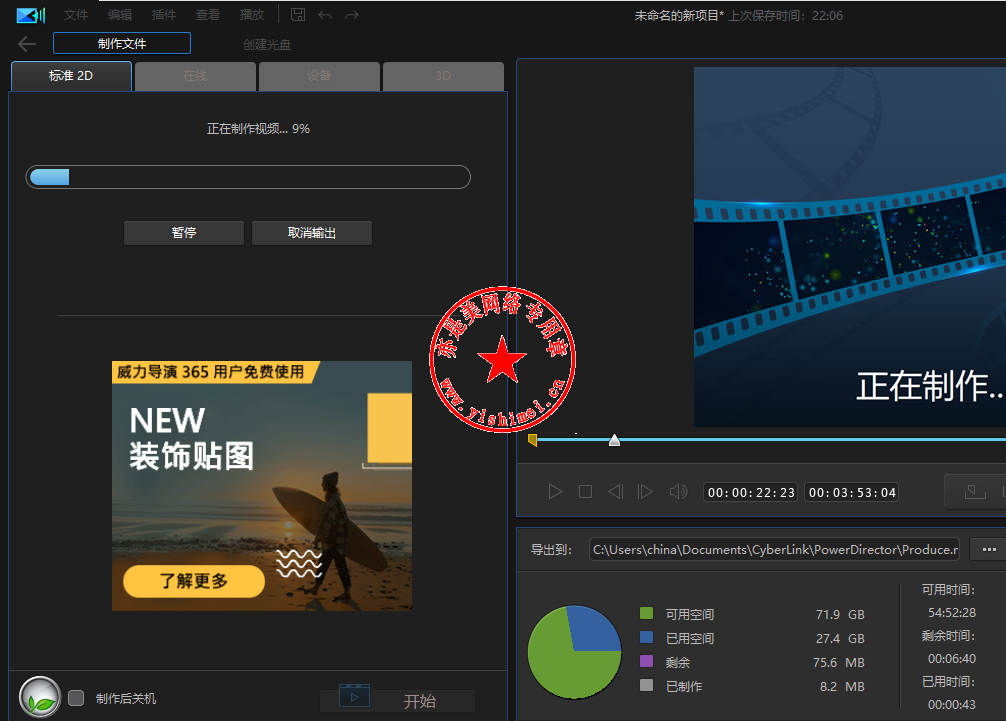Click the elapsed time 00:00:43 value
This screenshot has height=721, width=1006.
[x=951, y=704]
